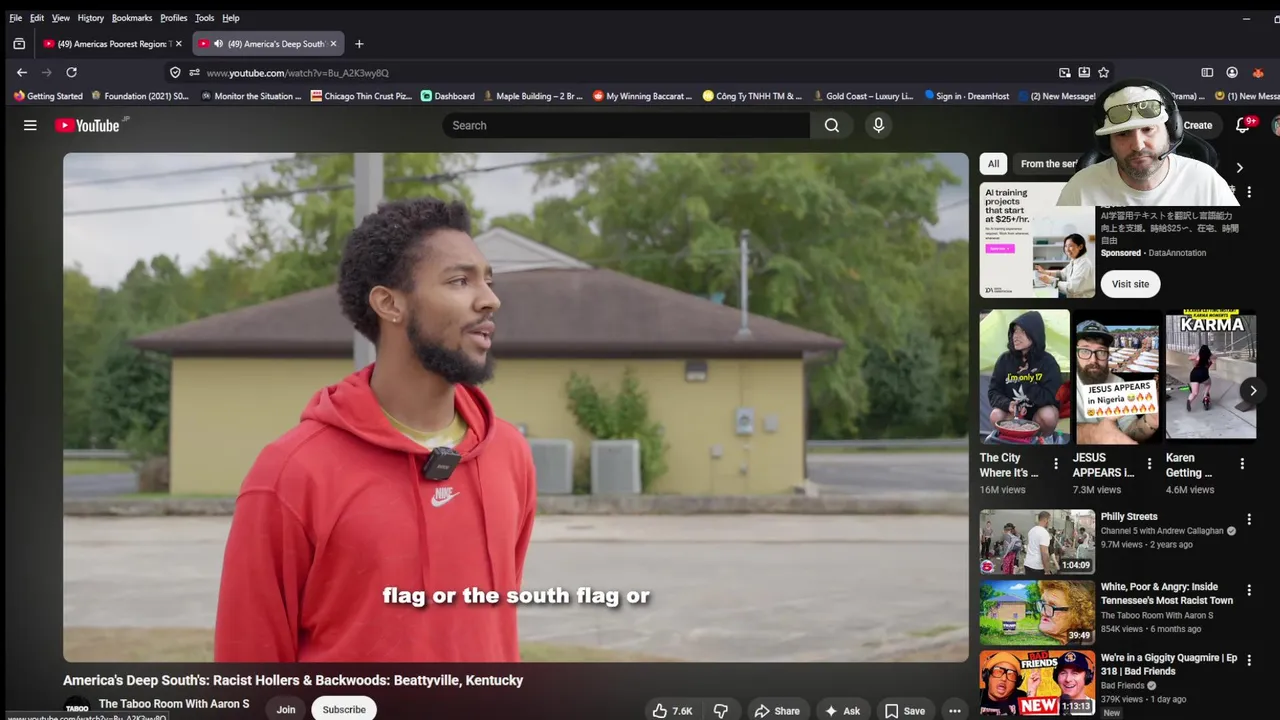Open the Firefox account icon
This screenshot has height=720, width=1280.
pos(1232,72)
